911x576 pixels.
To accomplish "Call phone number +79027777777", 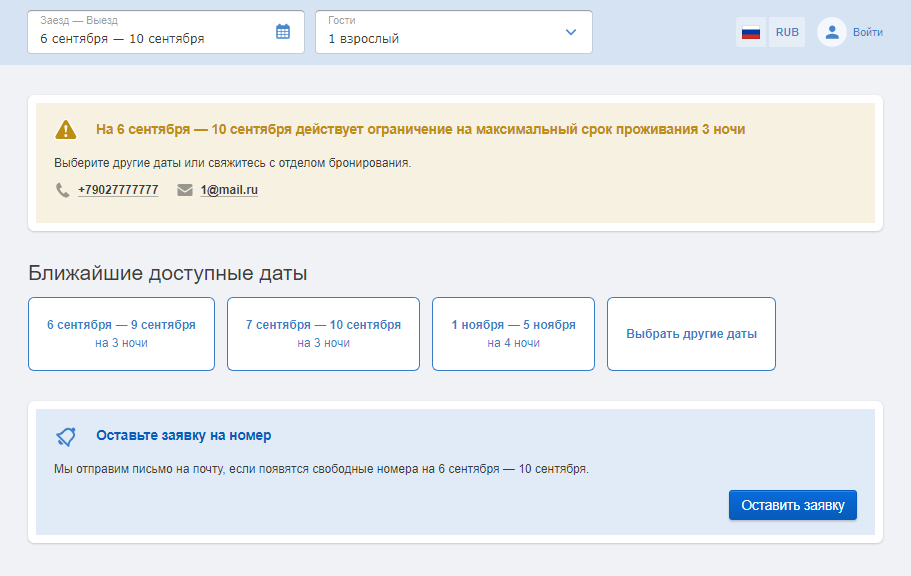I will (x=118, y=190).
